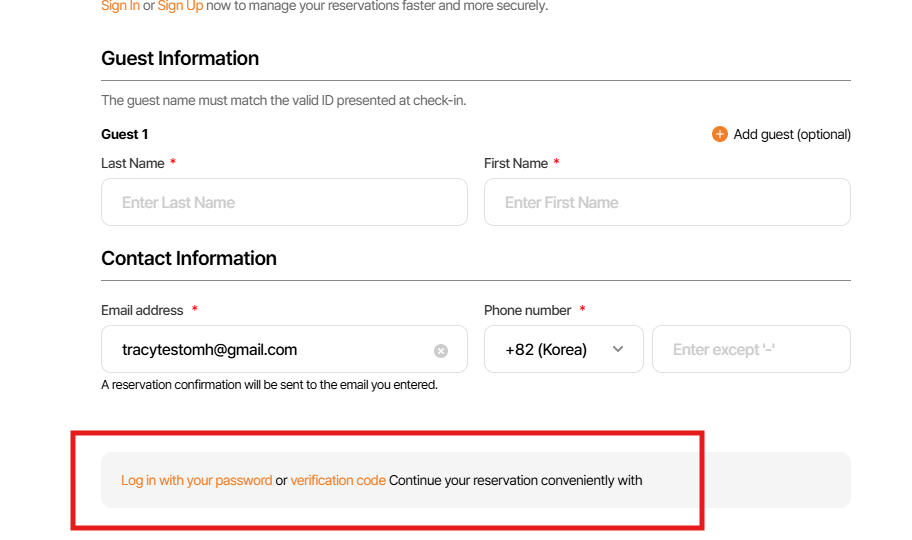Click the Email address field label
Viewport: 912px width, 540px height.
coord(142,310)
